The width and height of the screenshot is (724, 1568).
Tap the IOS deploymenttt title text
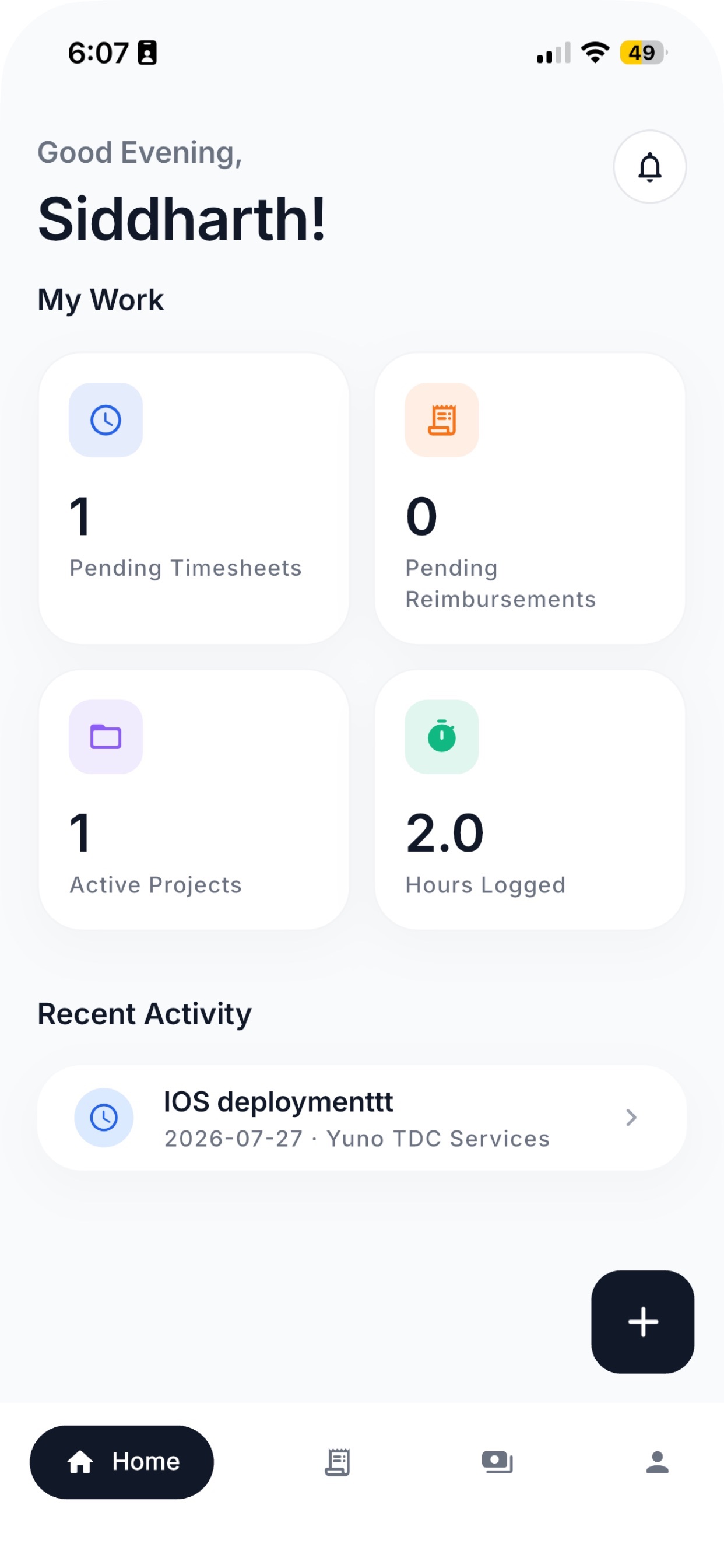click(278, 1102)
